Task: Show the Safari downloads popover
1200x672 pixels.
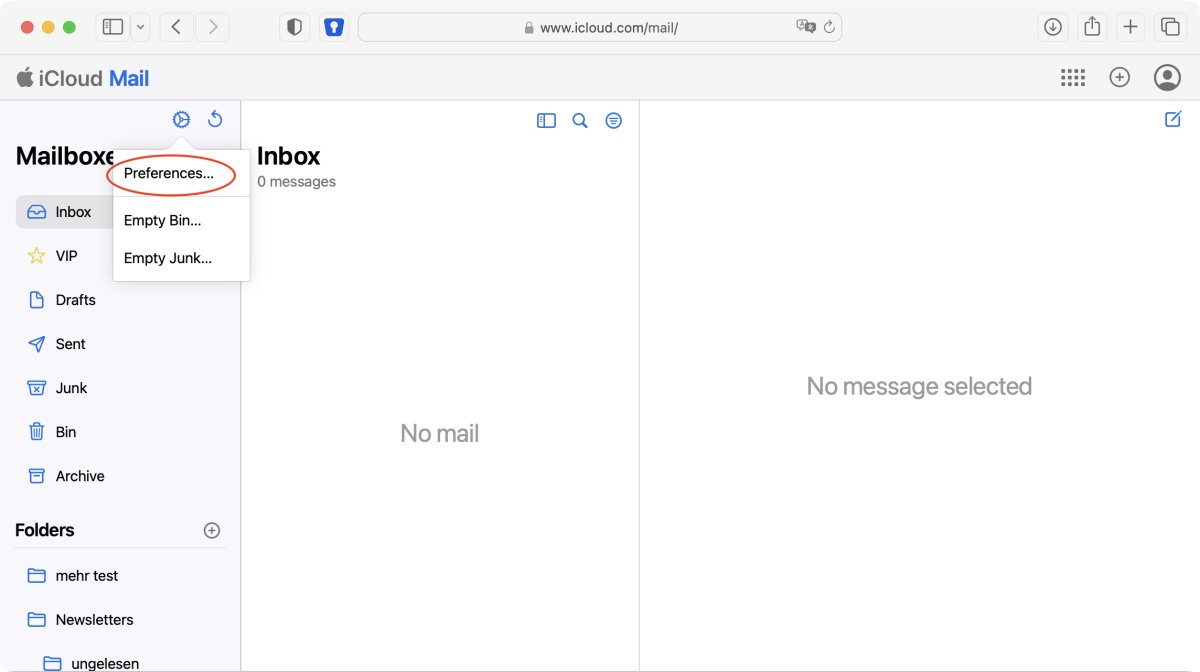Action: [1052, 26]
